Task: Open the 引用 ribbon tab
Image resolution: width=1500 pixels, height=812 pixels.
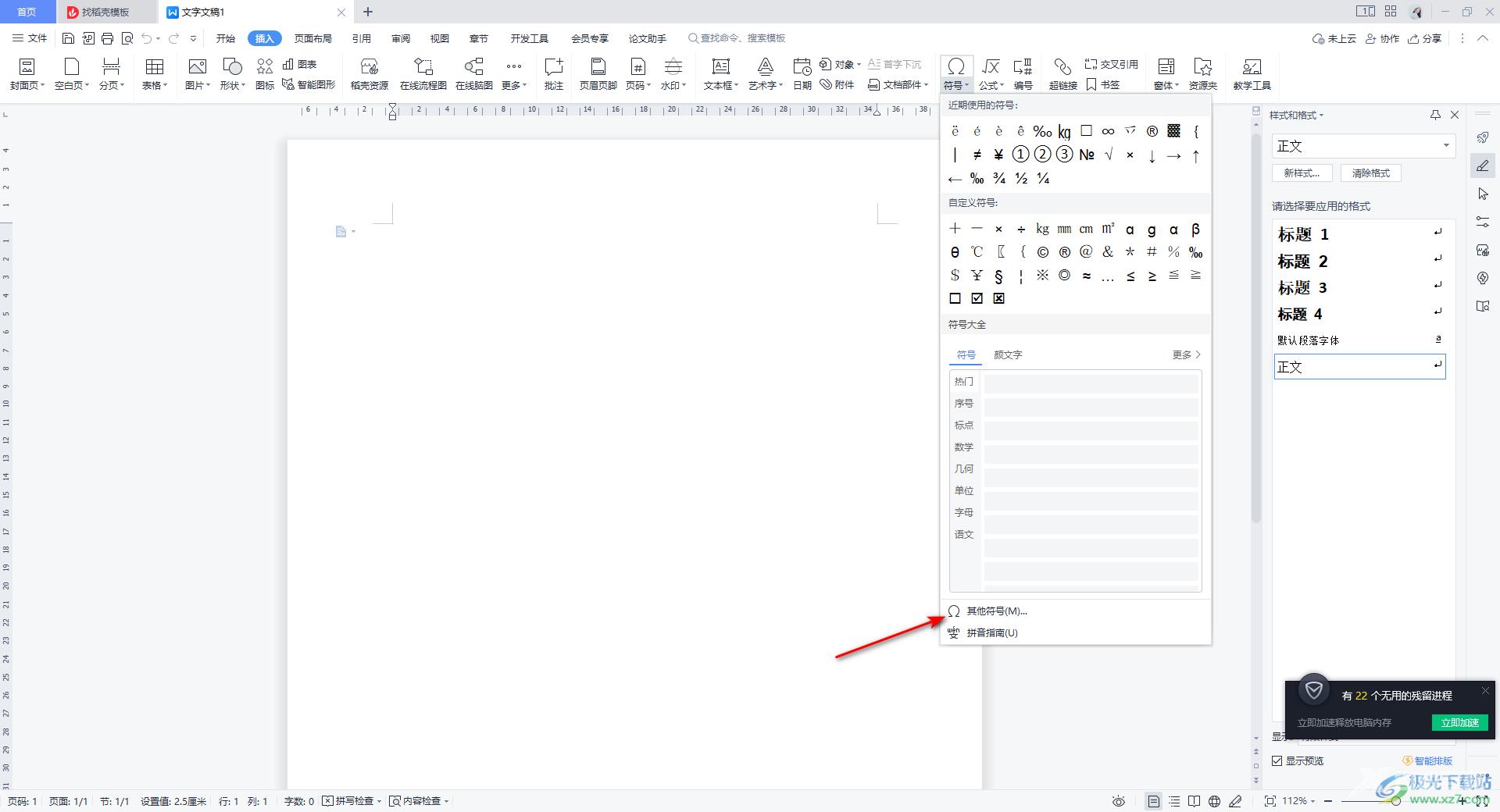Action: coord(361,38)
